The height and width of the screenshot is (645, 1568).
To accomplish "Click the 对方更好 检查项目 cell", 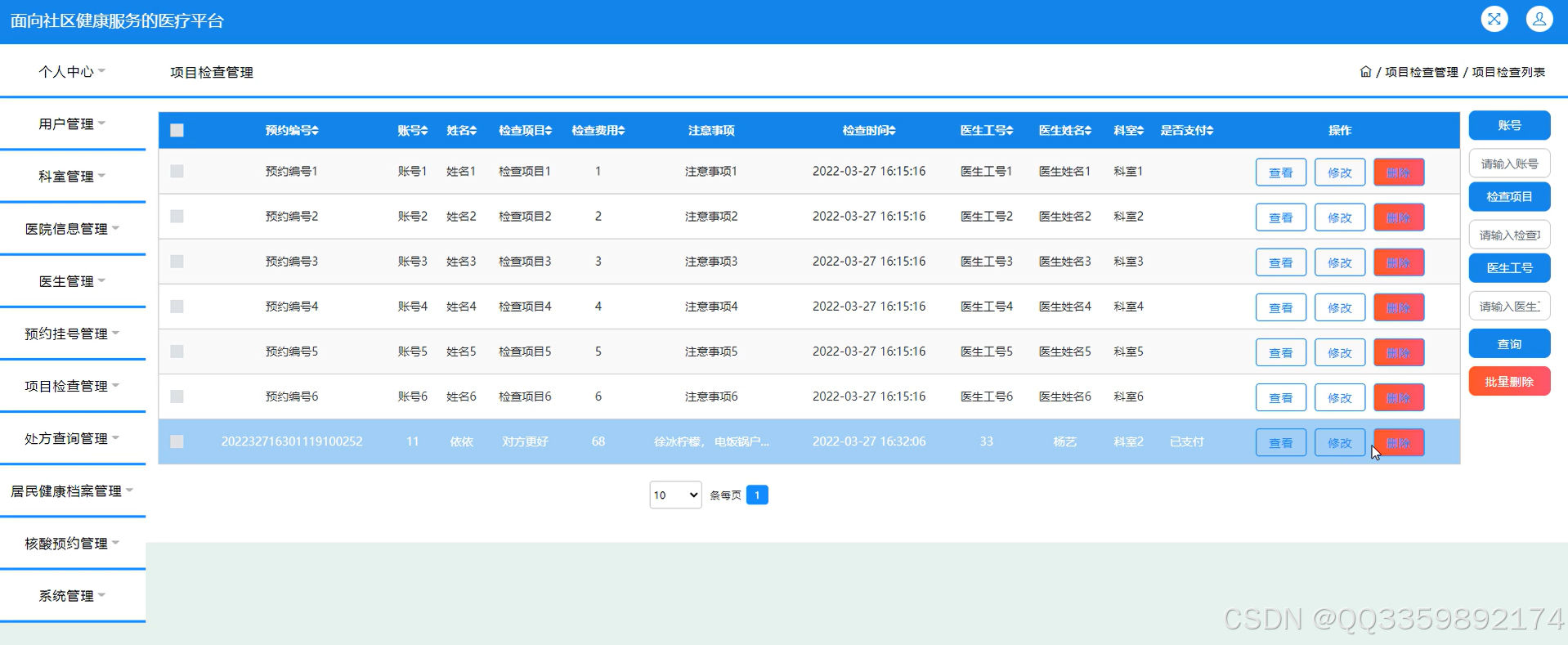I will 525,441.
